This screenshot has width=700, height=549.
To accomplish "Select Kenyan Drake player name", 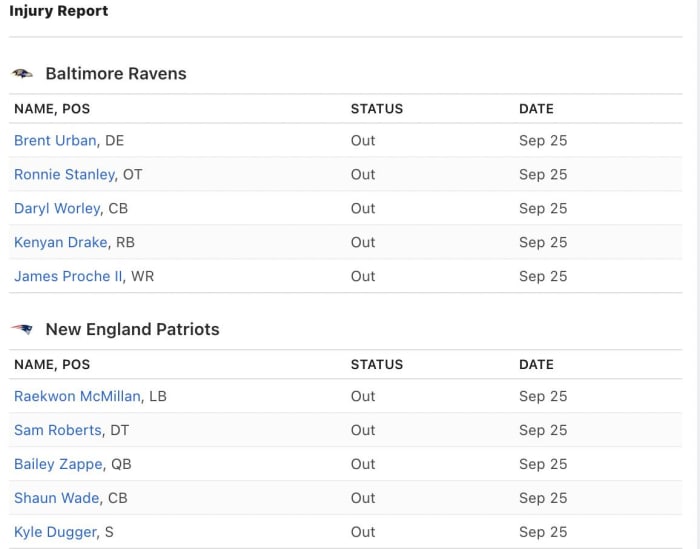I will pos(60,242).
